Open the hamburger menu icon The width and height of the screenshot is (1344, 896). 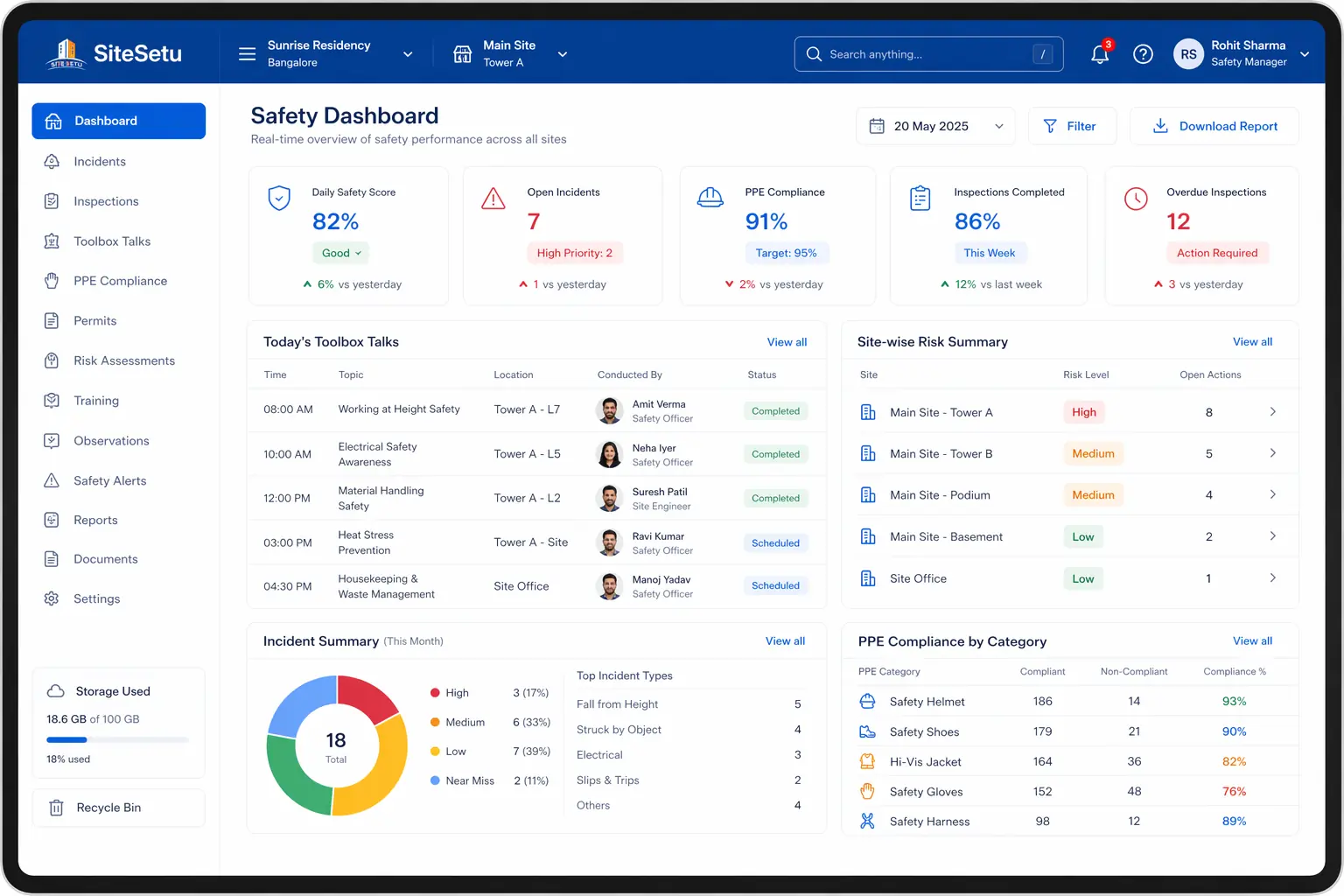[x=248, y=54]
